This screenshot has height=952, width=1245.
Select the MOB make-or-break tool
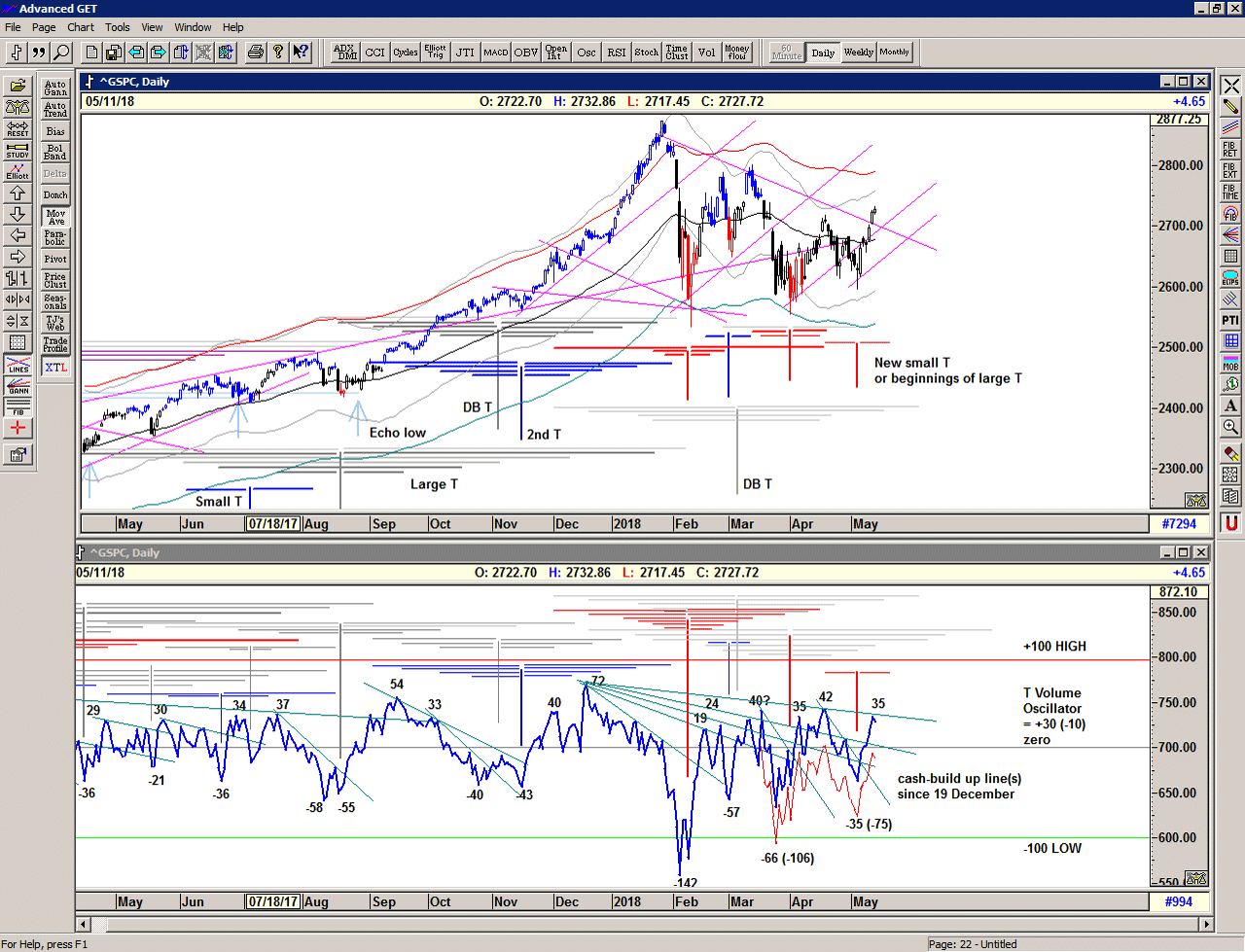(1230, 363)
